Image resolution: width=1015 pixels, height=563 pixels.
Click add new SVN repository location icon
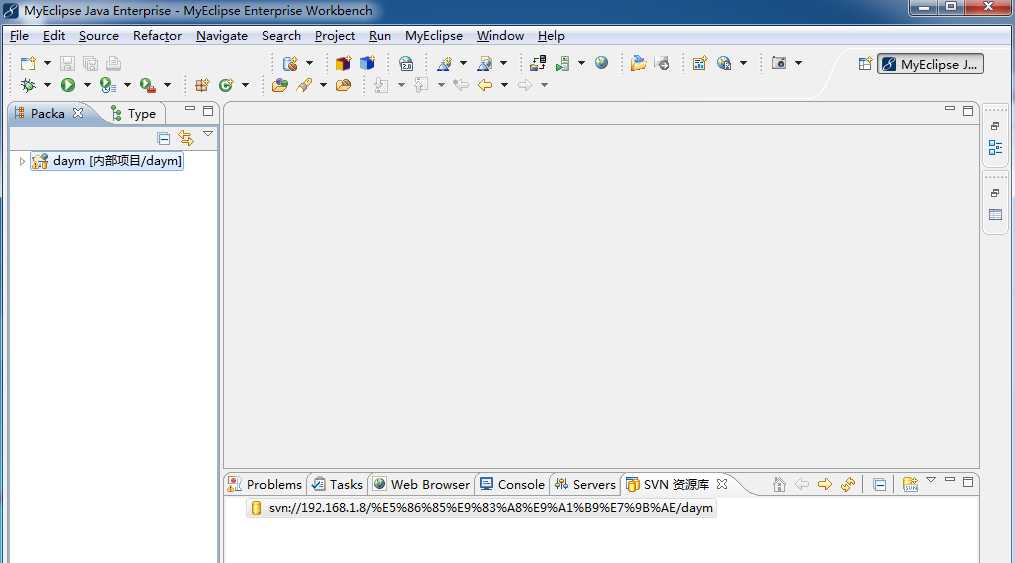pos(910,484)
